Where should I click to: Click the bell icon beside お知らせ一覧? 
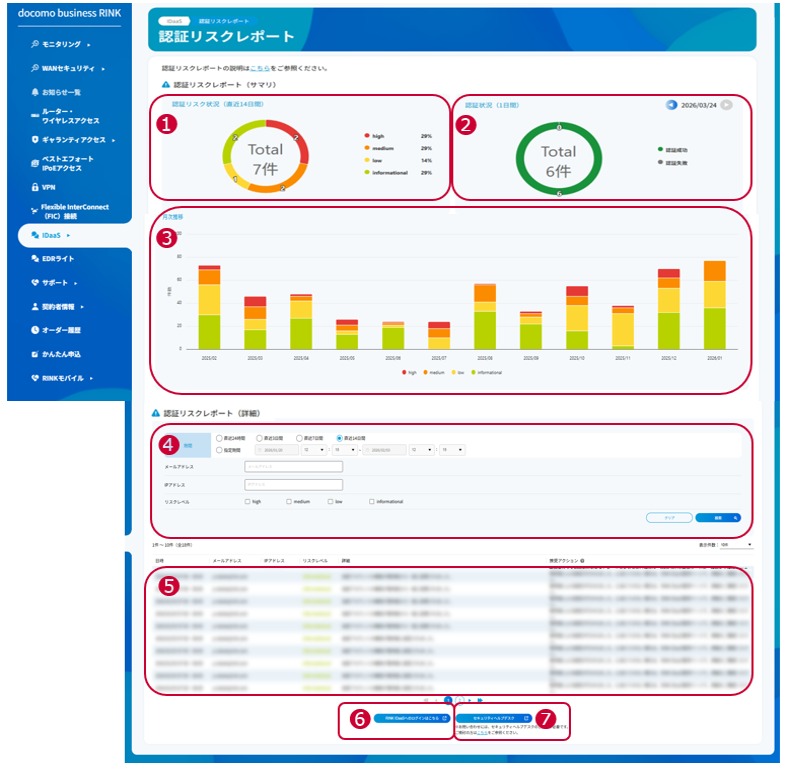[35, 92]
